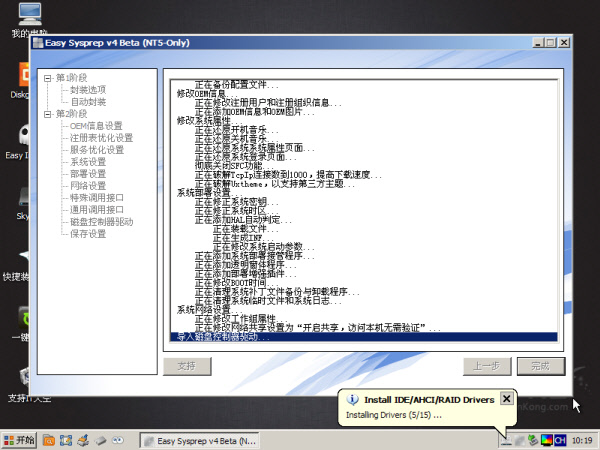The image size is (600, 450).
Task: Open 通用调用接口 tree item
Action: (97, 210)
